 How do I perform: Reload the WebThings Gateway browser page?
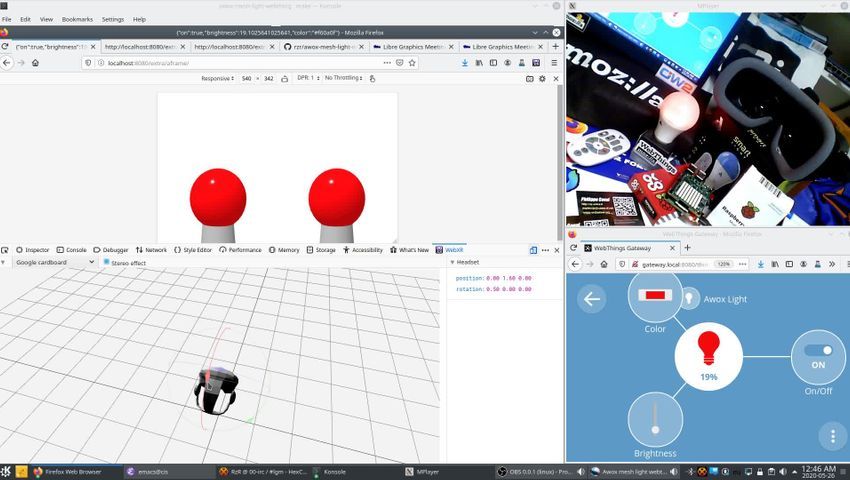[x=573, y=248]
